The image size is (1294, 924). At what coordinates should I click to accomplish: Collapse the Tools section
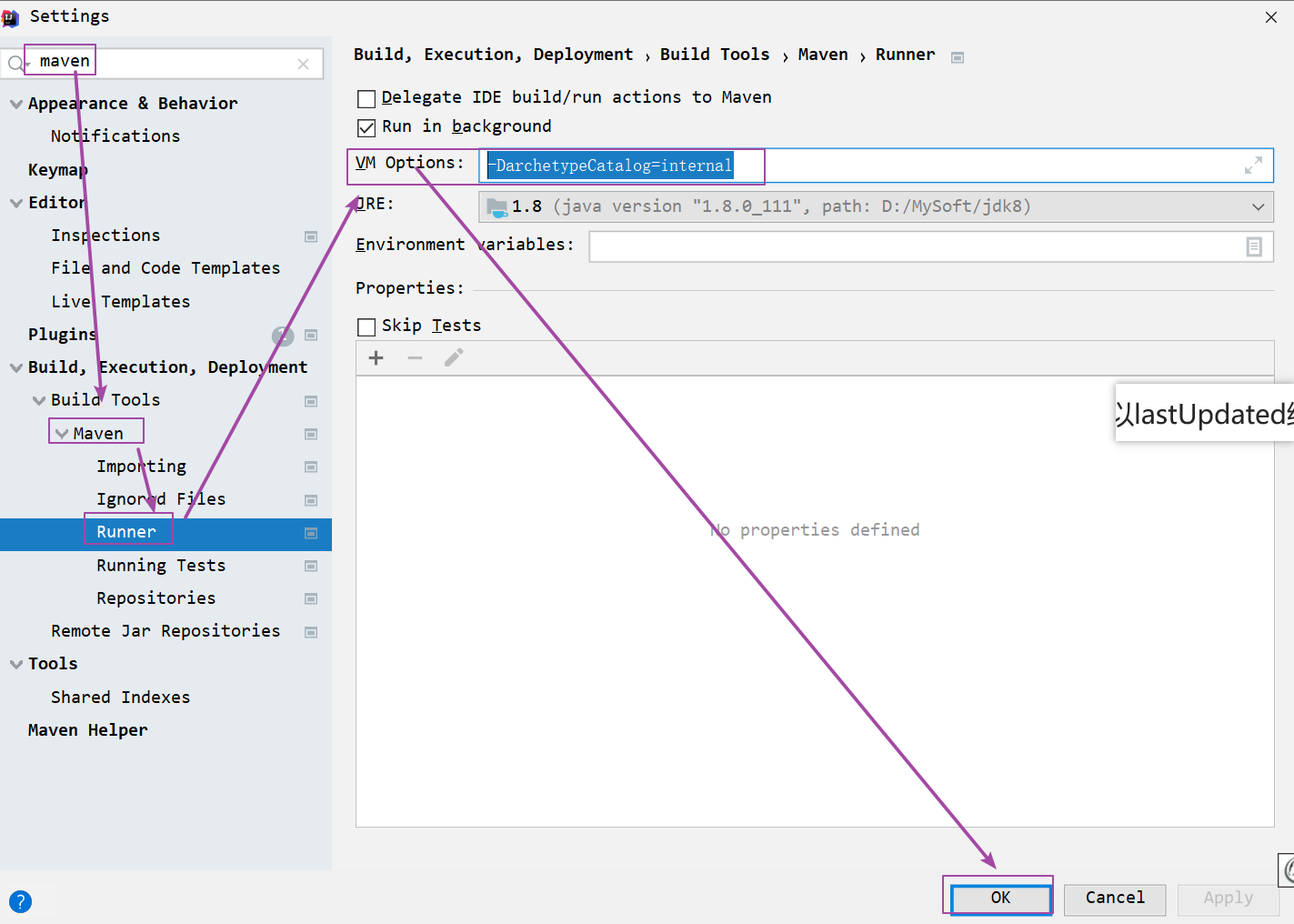tap(15, 664)
